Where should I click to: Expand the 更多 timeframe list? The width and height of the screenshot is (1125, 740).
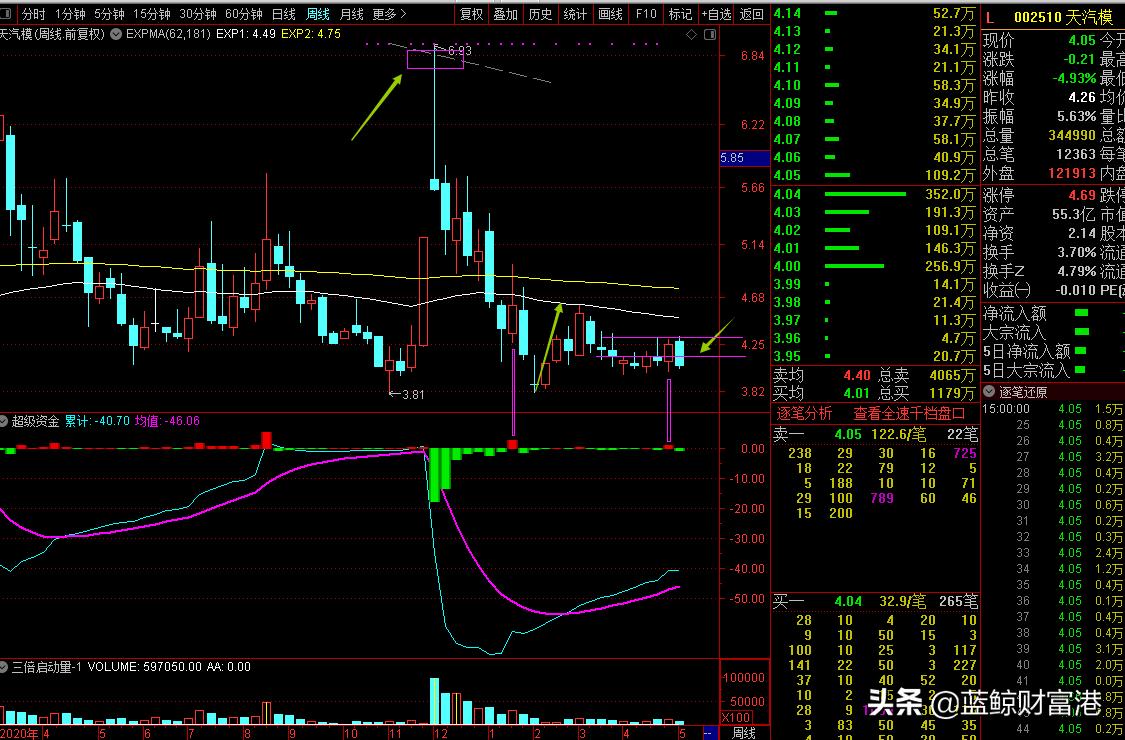(388, 14)
